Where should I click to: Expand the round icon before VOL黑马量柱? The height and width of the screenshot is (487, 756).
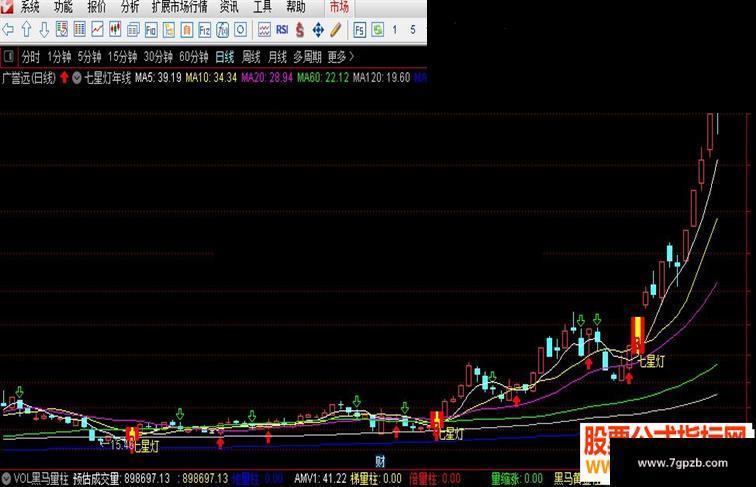click(6, 478)
